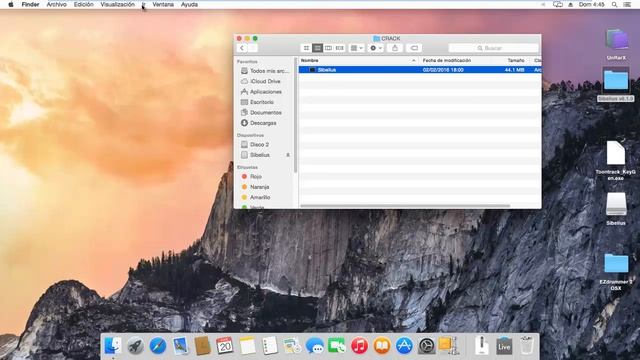Open Messages from the Dock
Screen dimensions: 640x360
(314, 346)
